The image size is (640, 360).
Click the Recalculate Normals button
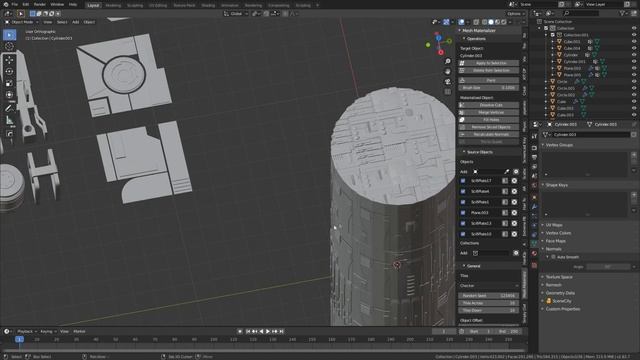pyautogui.click(x=489, y=134)
